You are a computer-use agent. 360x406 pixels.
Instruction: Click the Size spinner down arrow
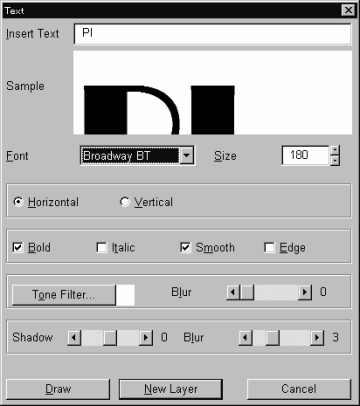(335, 160)
